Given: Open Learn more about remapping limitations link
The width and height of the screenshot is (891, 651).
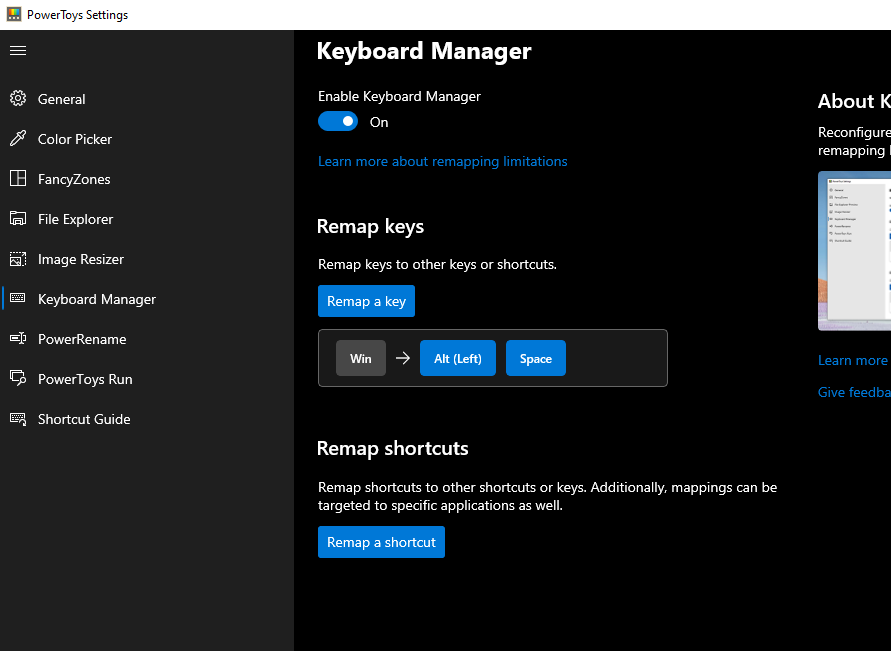Looking at the screenshot, I should (x=443, y=161).
